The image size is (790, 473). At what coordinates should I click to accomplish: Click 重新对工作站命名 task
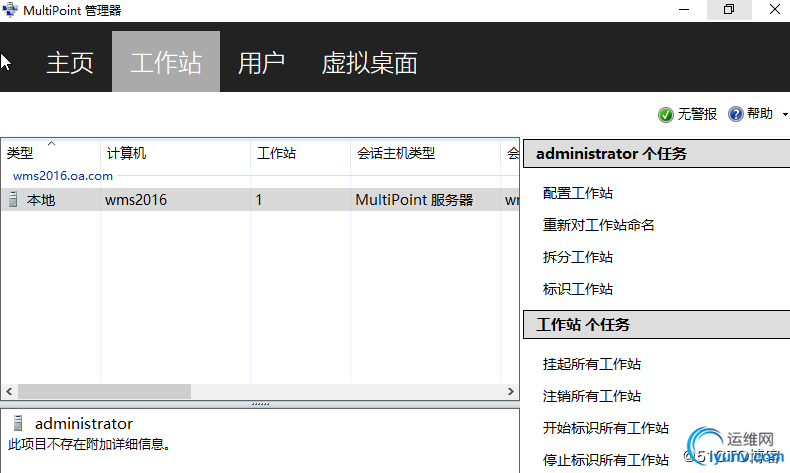point(599,225)
